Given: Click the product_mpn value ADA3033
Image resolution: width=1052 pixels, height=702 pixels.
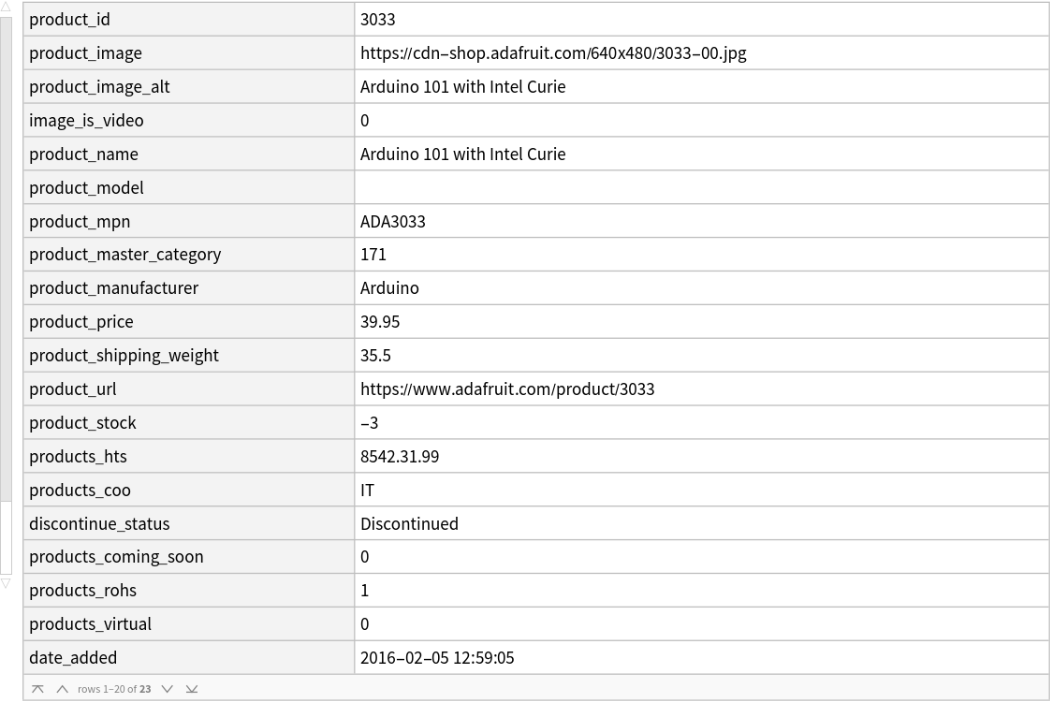Looking at the screenshot, I should click(x=393, y=221).
